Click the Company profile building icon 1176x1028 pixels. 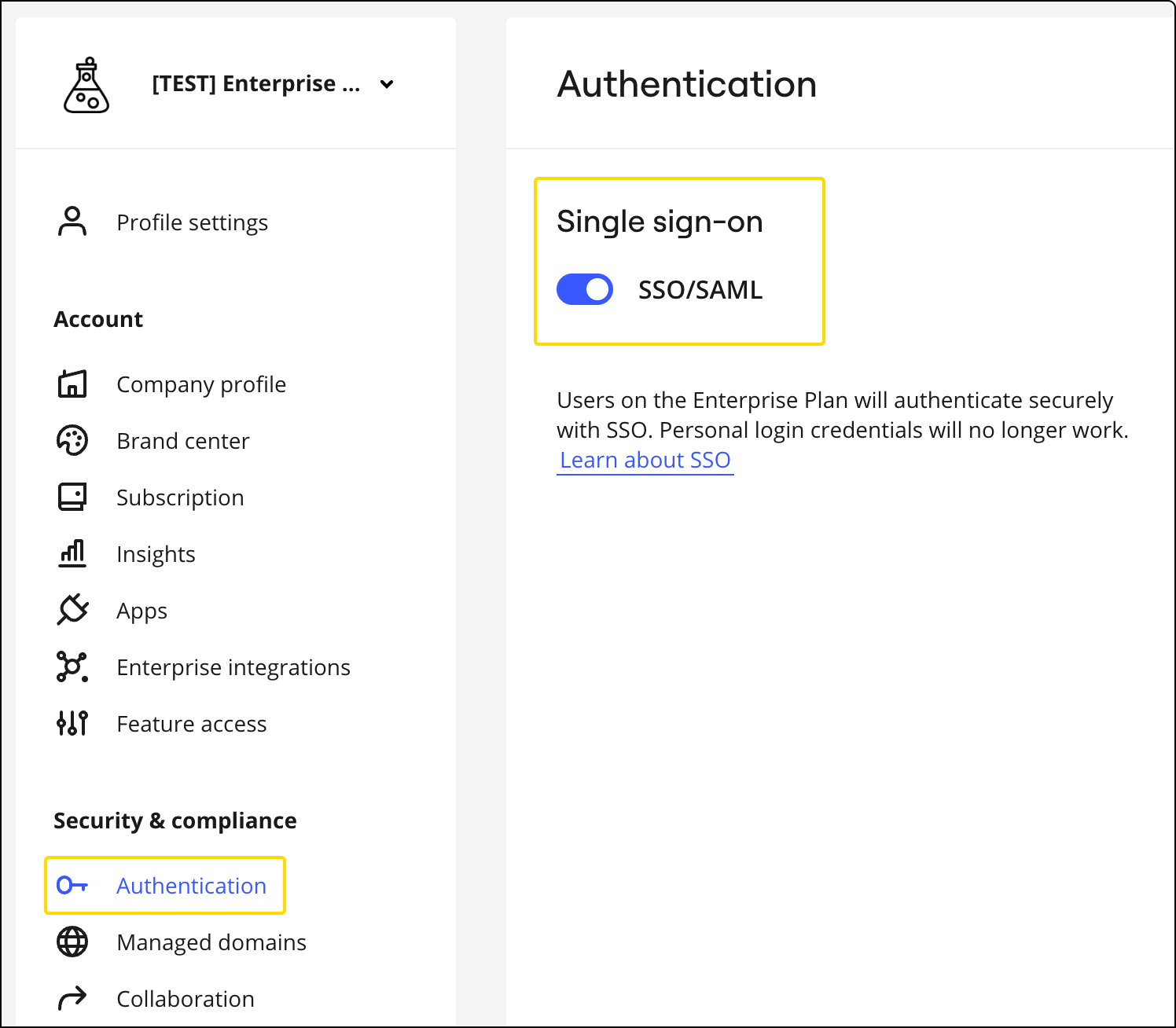(x=72, y=384)
